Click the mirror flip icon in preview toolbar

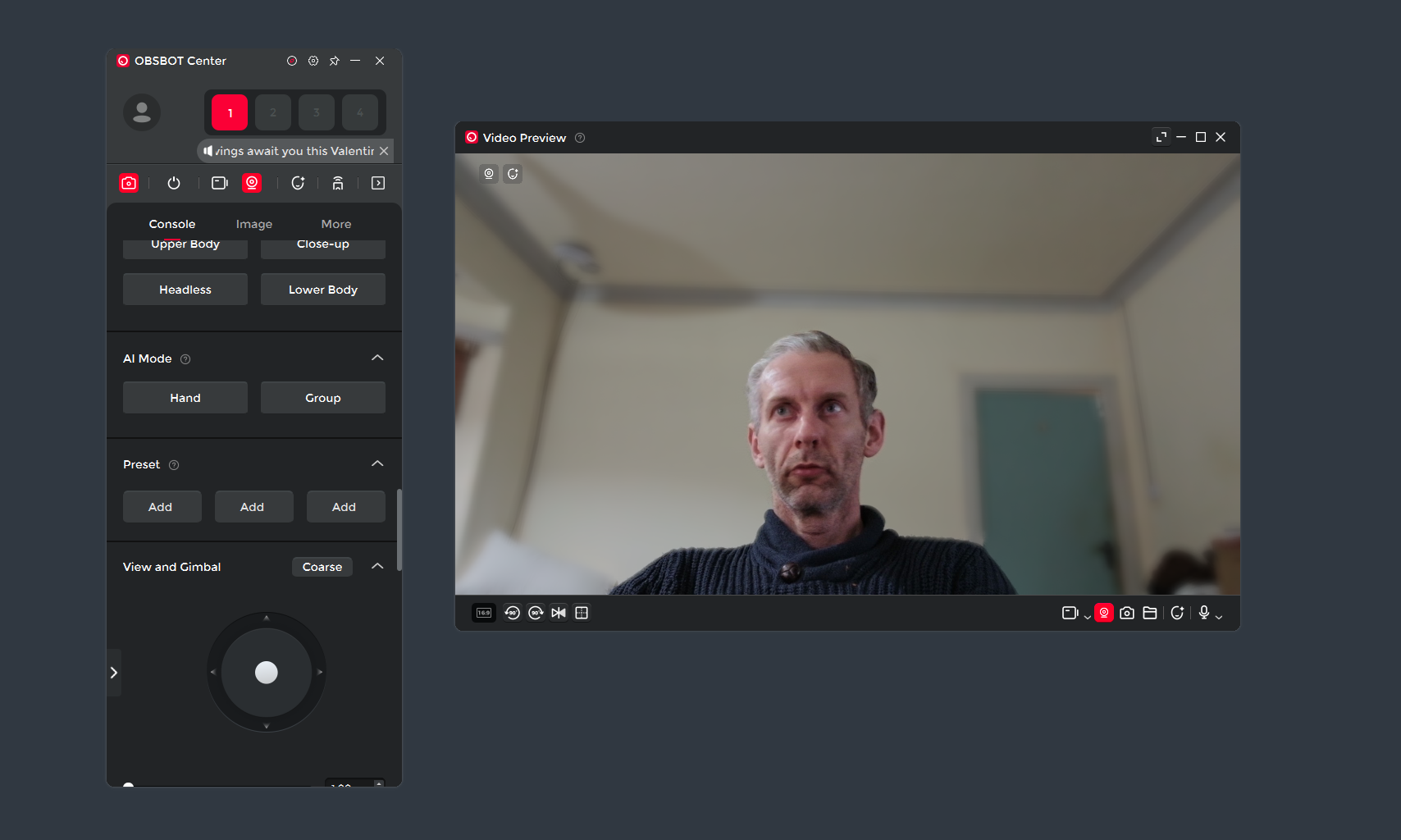[x=559, y=613]
